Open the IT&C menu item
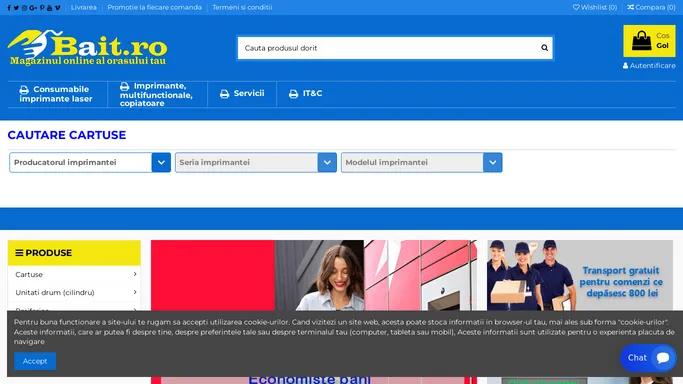Image resolution: width=683 pixels, height=384 pixels. click(305, 94)
